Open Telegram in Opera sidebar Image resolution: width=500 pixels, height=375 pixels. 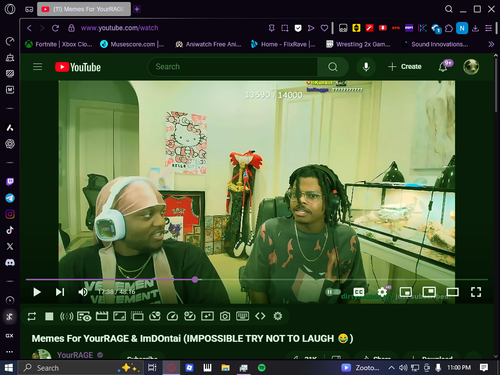tap(10, 198)
